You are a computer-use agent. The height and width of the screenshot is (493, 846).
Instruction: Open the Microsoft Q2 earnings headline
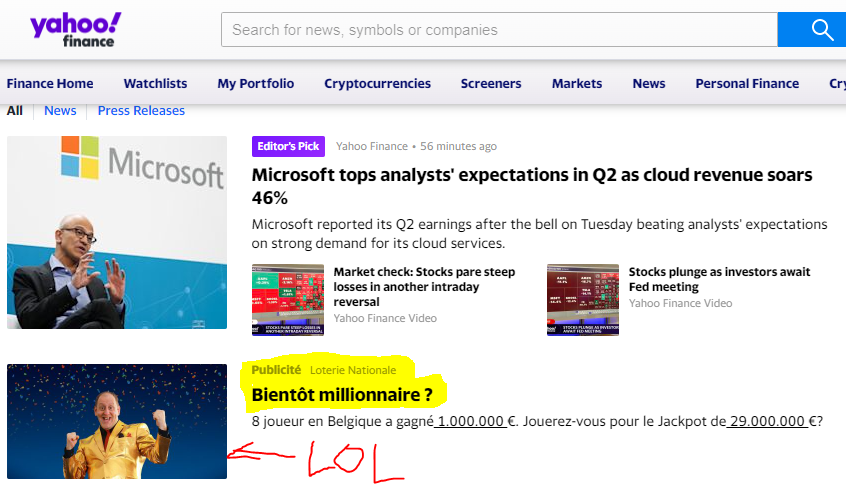pyautogui.click(x=532, y=186)
